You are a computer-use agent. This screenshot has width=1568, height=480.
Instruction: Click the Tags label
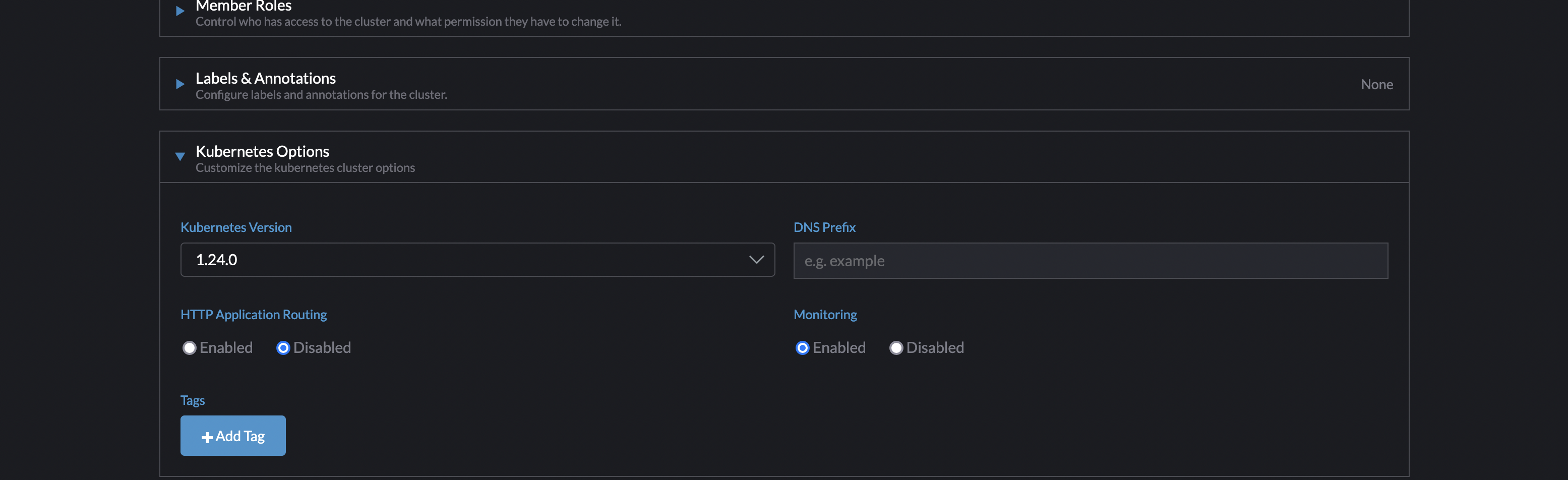coord(193,400)
